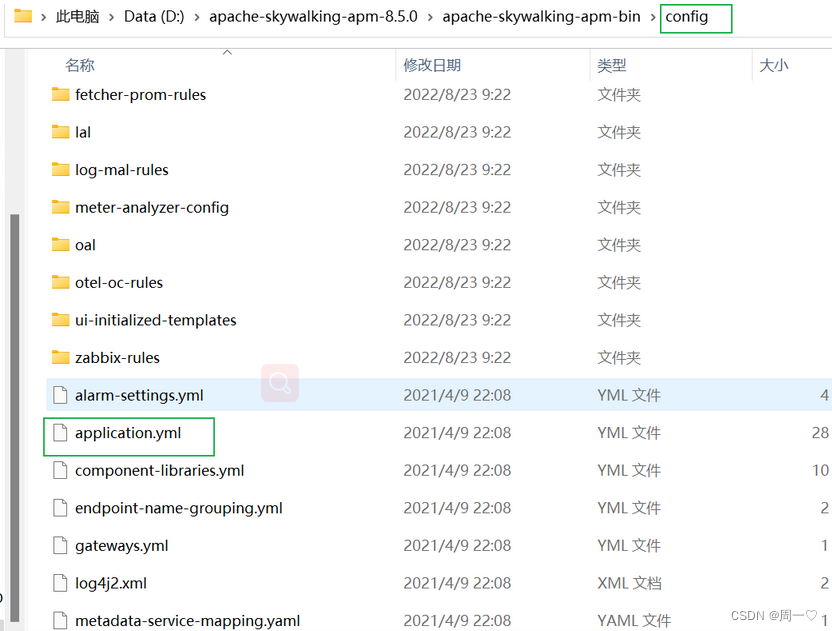The image size is (832, 631).
Task: Select the fetcher-prom-rules folder name
Action: coord(141,95)
